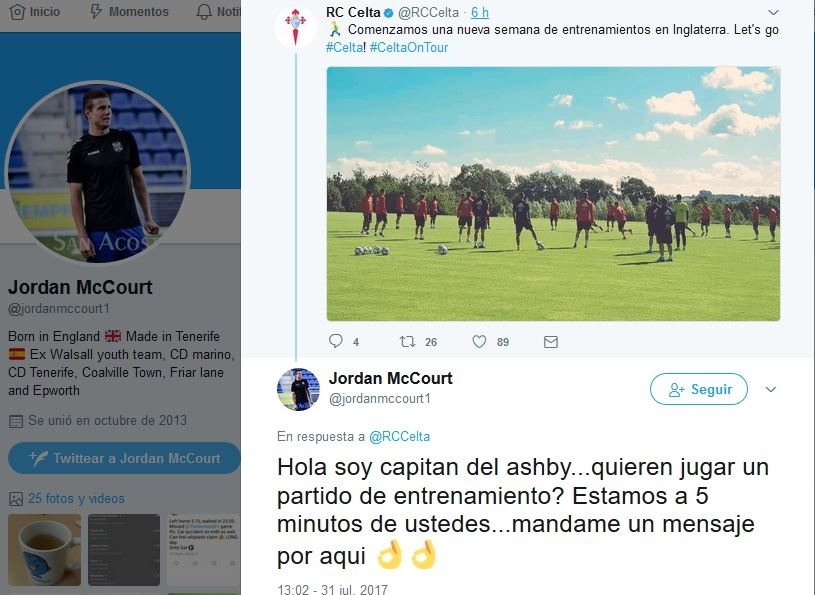Expand the options chevron beside Seguir
The image size is (815, 595).
pos(771,389)
